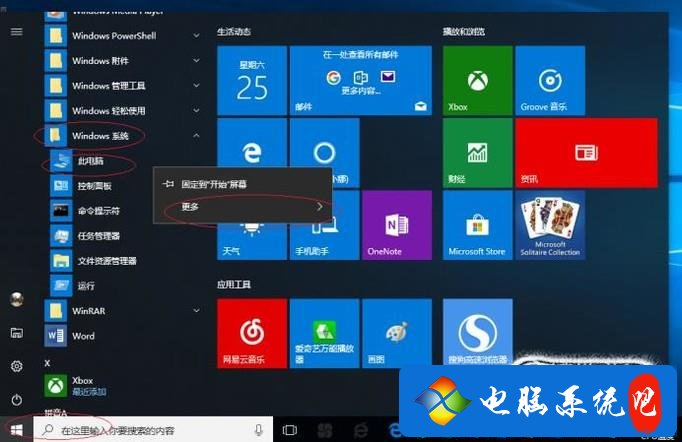Open the Documents shortcut in the sidebar
Image resolution: width=682 pixels, height=442 pixels.
click(17, 333)
